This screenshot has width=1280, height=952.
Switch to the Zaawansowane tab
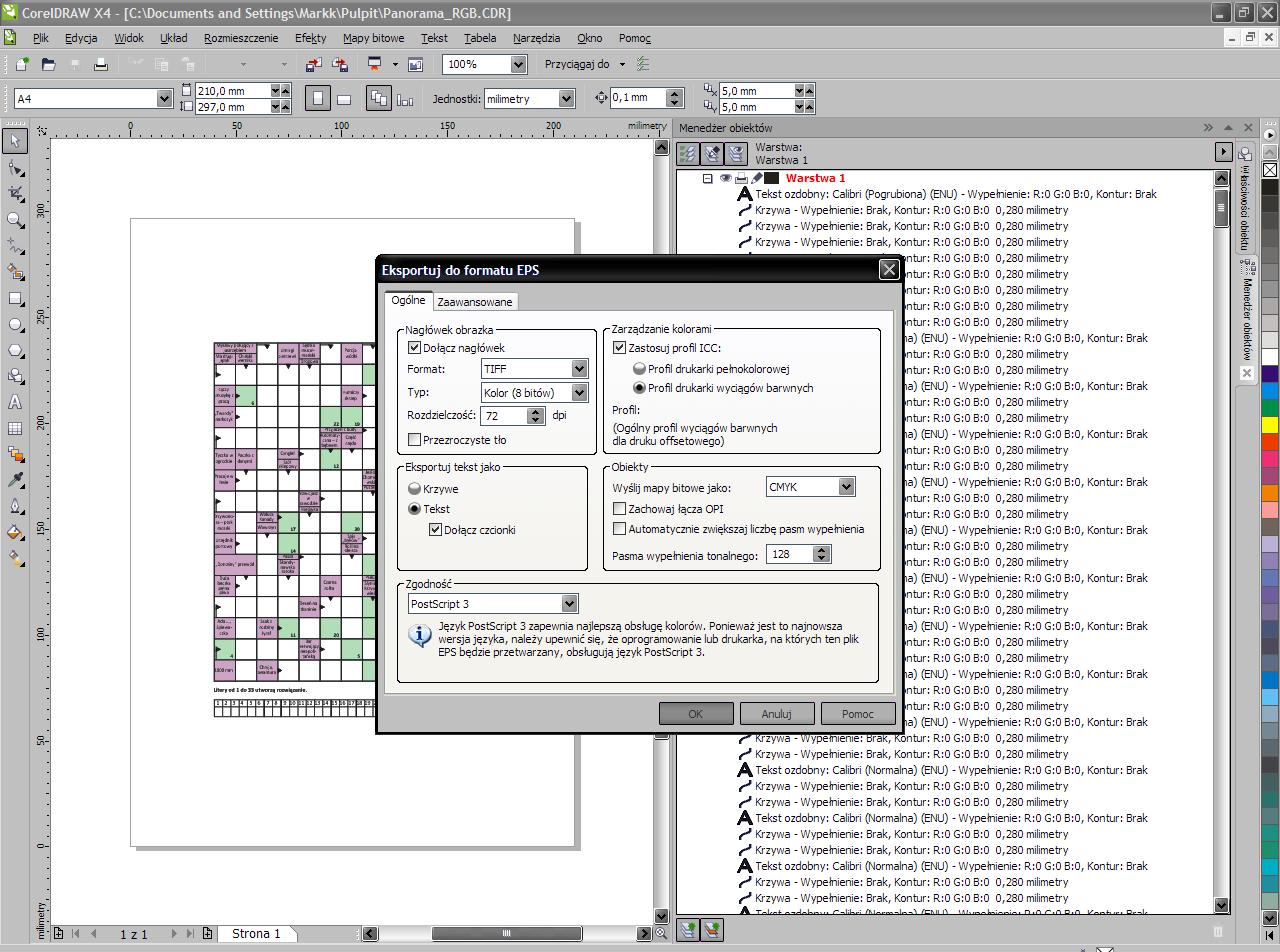click(x=475, y=302)
